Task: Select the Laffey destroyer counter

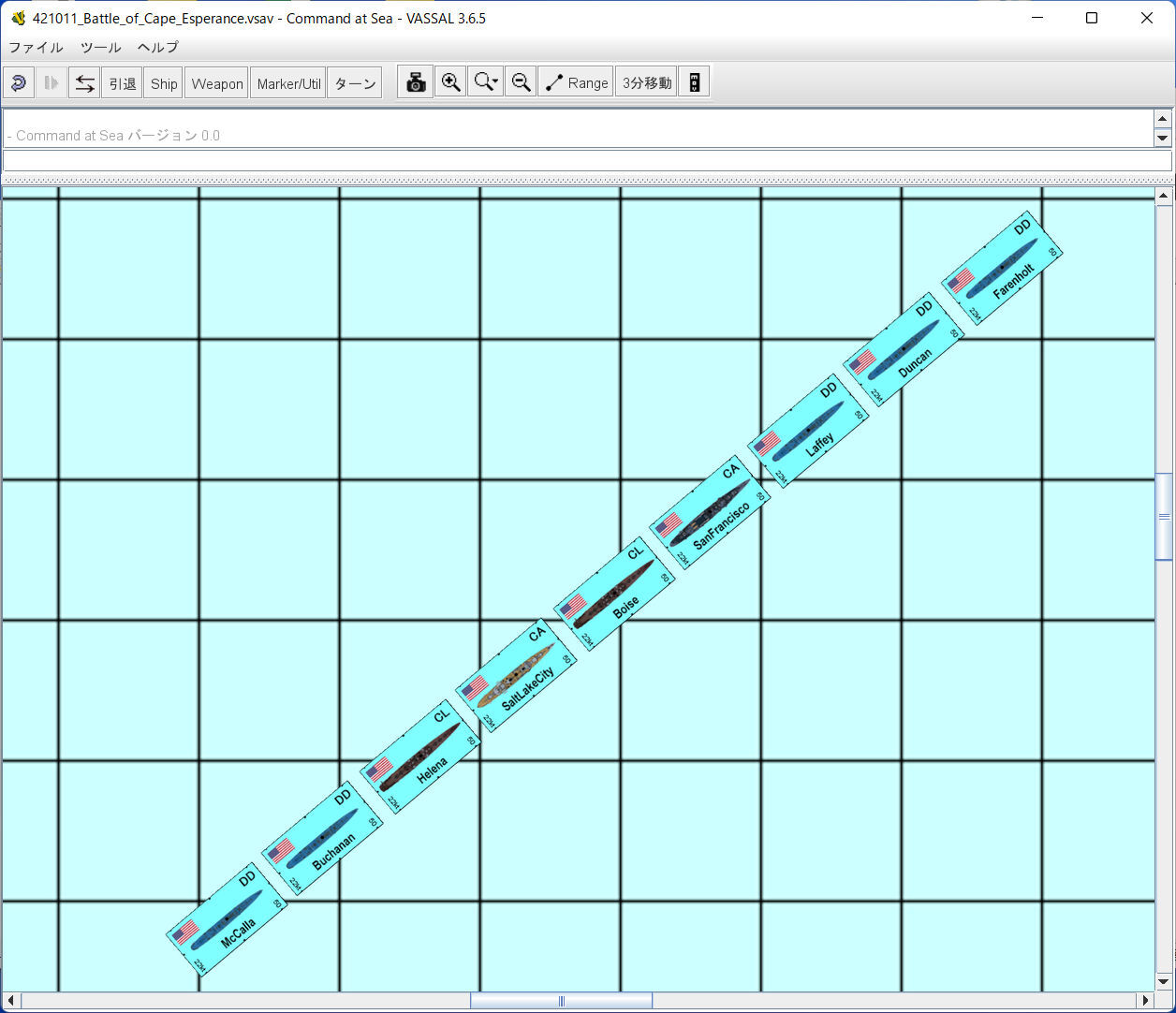Action: pyautogui.click(x=808, y=431)
